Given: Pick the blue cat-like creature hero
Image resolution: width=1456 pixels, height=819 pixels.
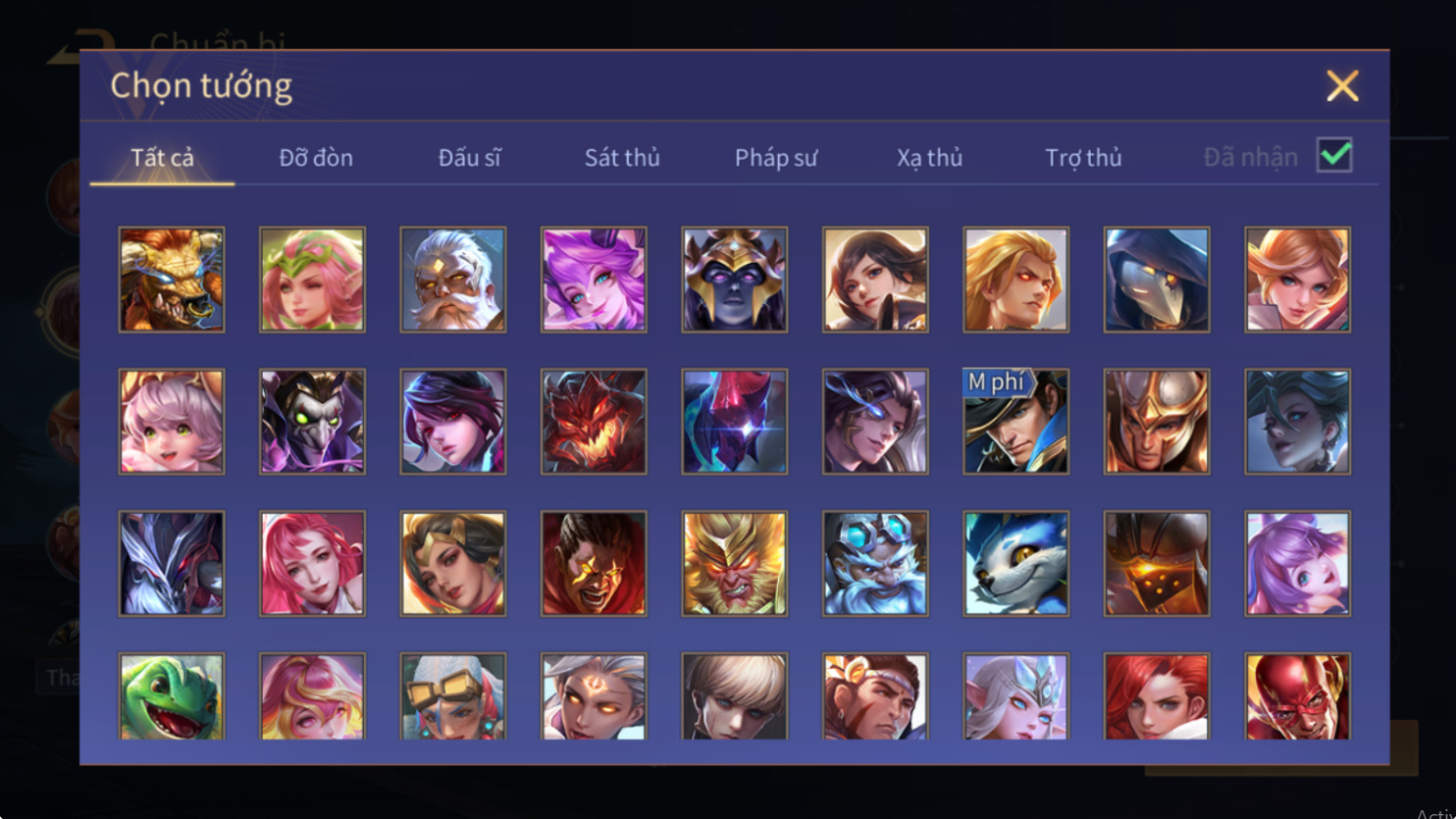Looking at the screenshot, I should point(1016,564).
